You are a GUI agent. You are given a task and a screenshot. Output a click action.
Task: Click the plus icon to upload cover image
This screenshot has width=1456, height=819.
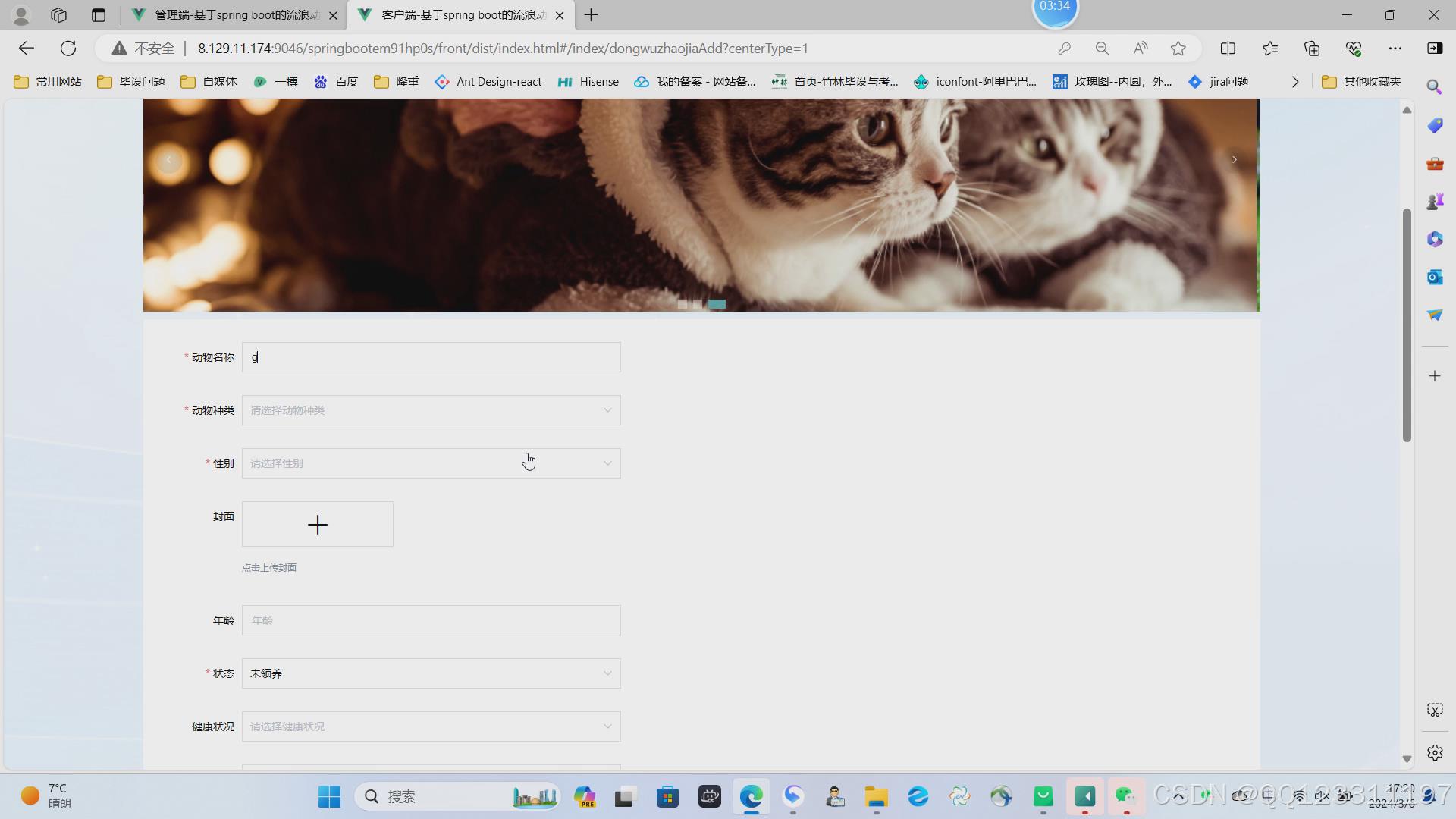point(317,524)
